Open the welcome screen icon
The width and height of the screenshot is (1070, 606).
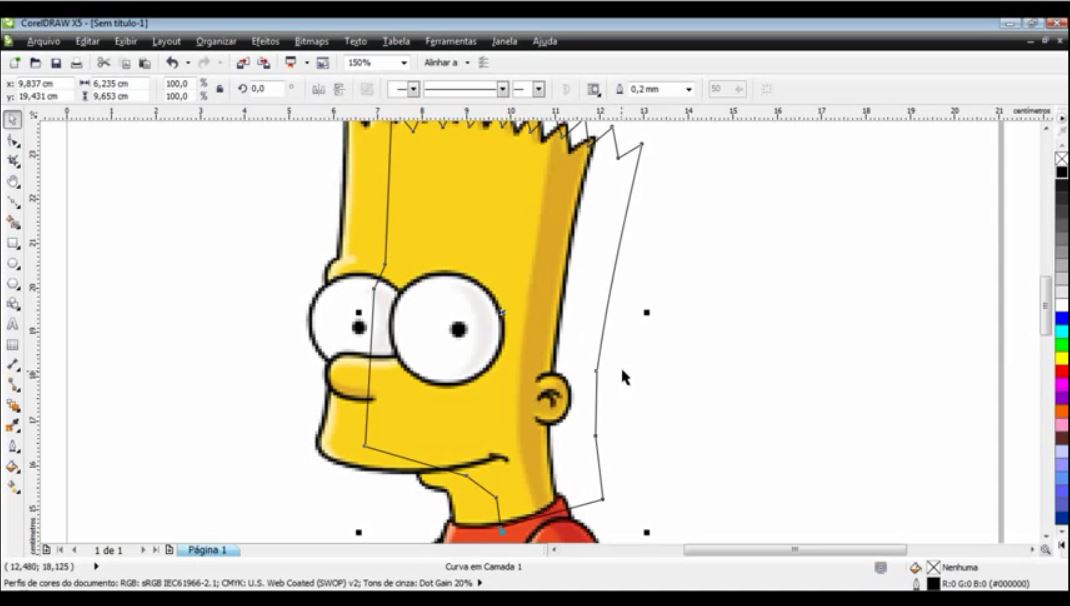click(x=323, y=63)
